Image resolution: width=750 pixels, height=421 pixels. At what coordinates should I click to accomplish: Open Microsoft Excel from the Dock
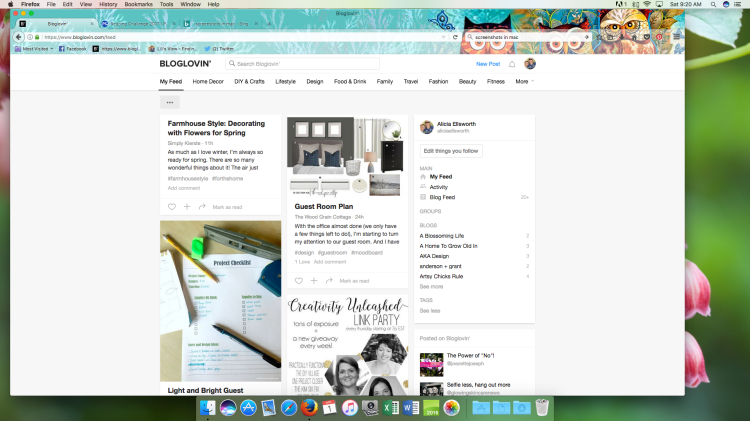pyautogui.click(x=390, y=408)
